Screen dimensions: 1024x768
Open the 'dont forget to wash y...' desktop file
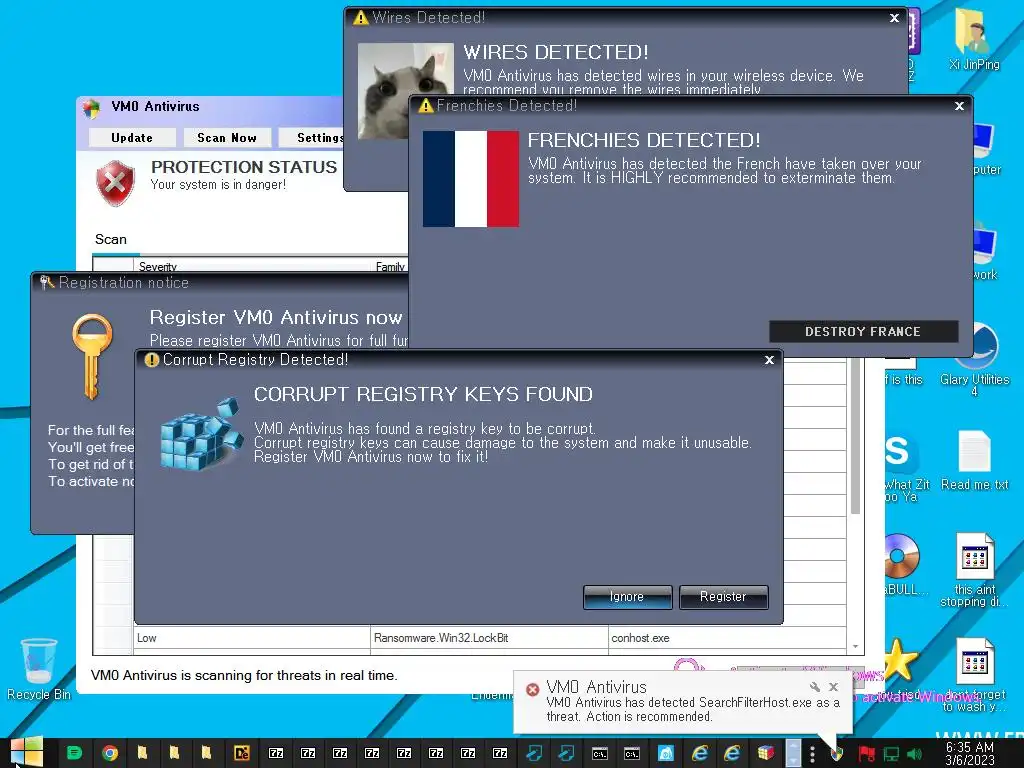pyautogui.click(x=975, y=675)
